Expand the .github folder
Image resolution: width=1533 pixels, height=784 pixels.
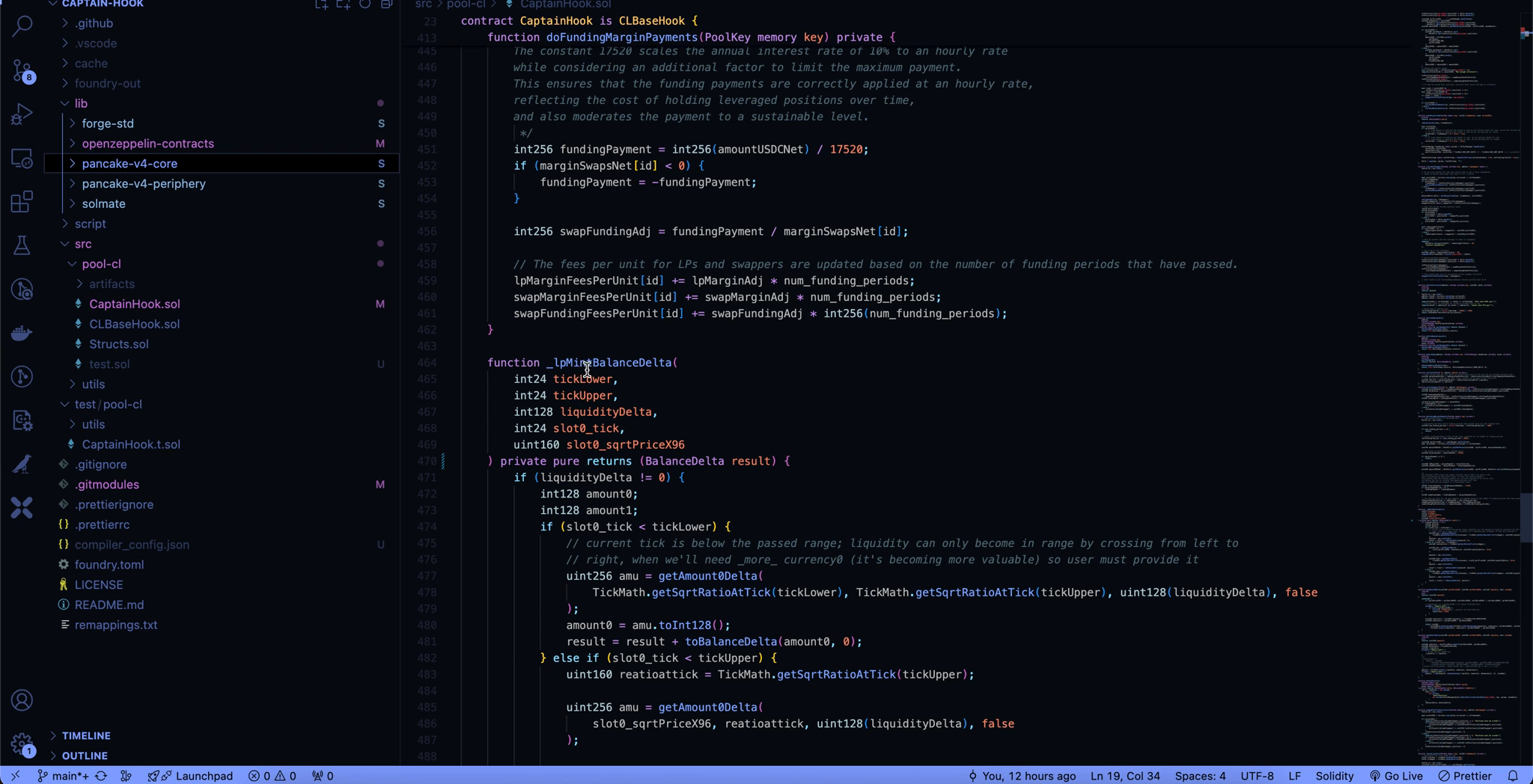[x=222, y=23]
